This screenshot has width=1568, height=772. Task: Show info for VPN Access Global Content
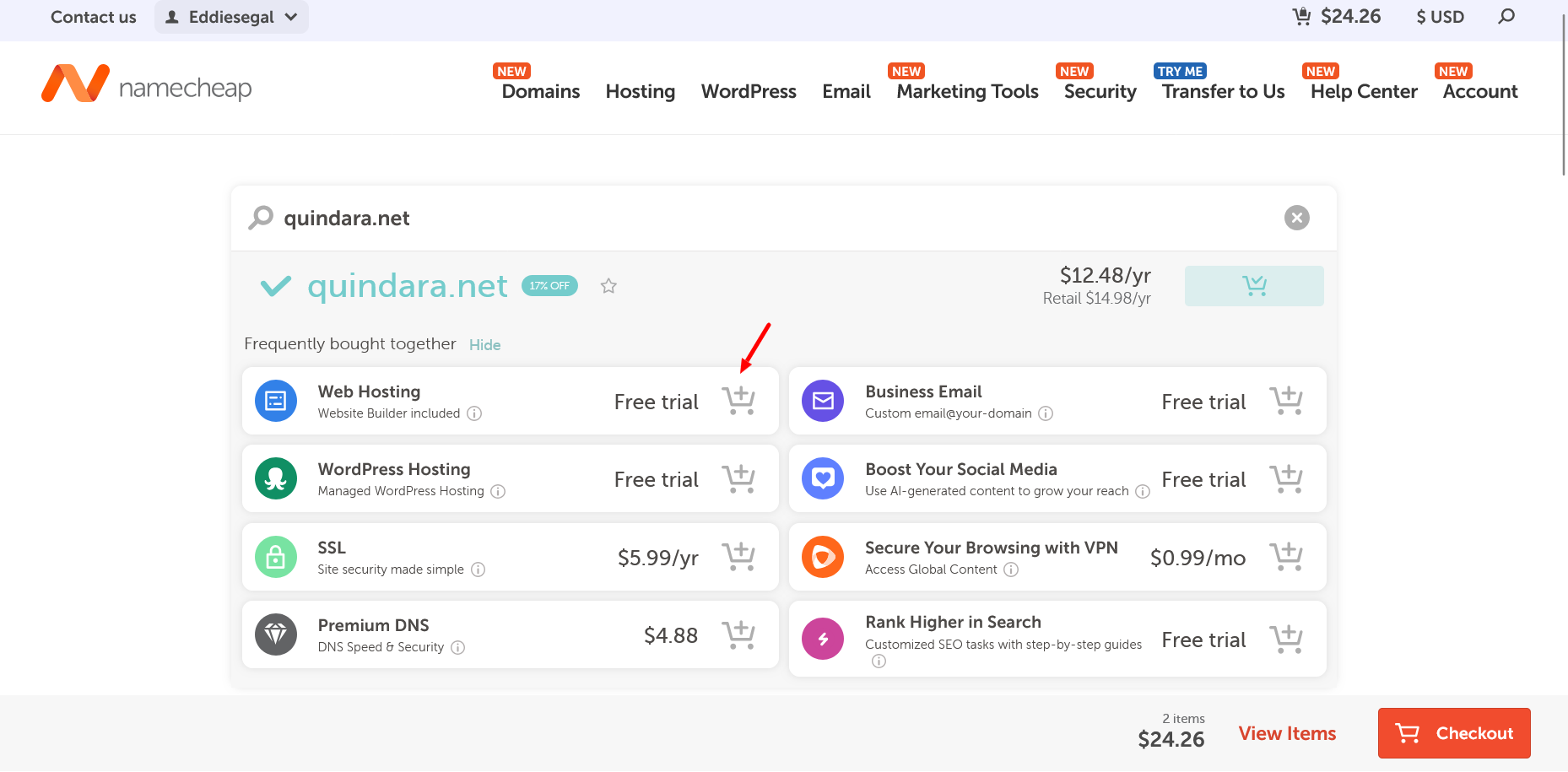click(x=1011, y=570)
